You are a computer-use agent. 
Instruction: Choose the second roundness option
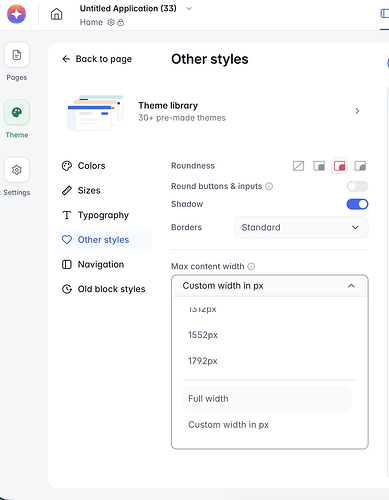[x=319, y=166]
